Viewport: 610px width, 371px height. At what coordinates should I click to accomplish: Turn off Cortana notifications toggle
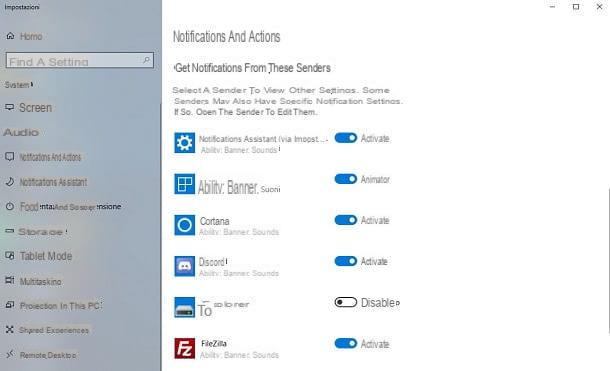pyautogui.click(x=345, y=220)
